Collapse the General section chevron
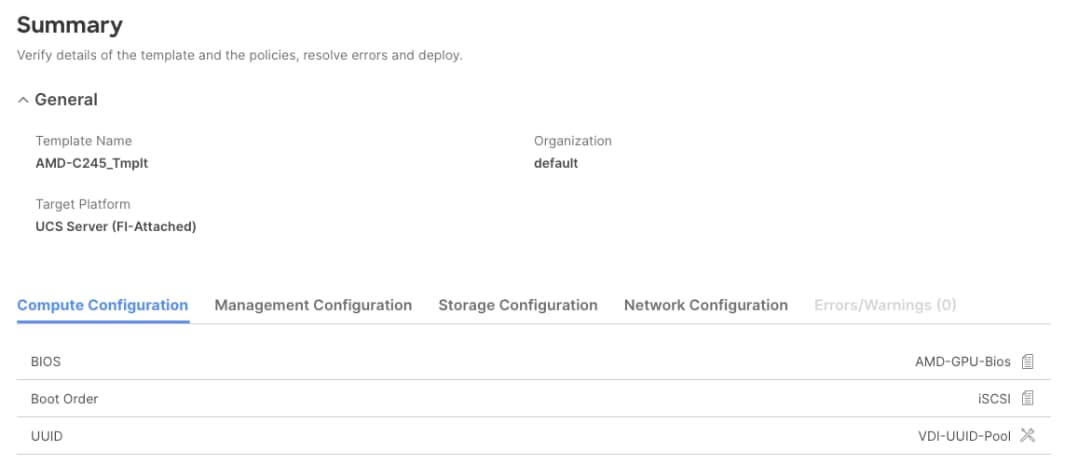The width and height of the screenshot is (1092, 464). coord(23,100)
